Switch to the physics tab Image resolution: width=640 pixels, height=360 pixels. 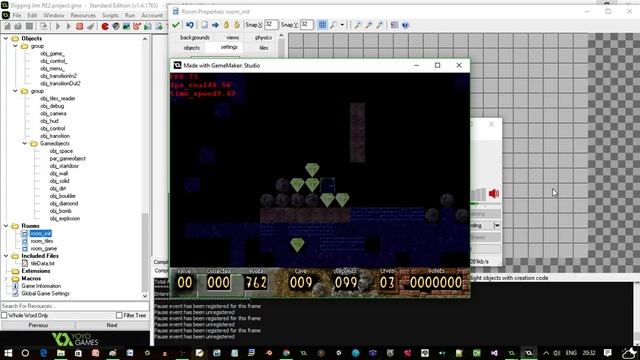pos(263,37)
